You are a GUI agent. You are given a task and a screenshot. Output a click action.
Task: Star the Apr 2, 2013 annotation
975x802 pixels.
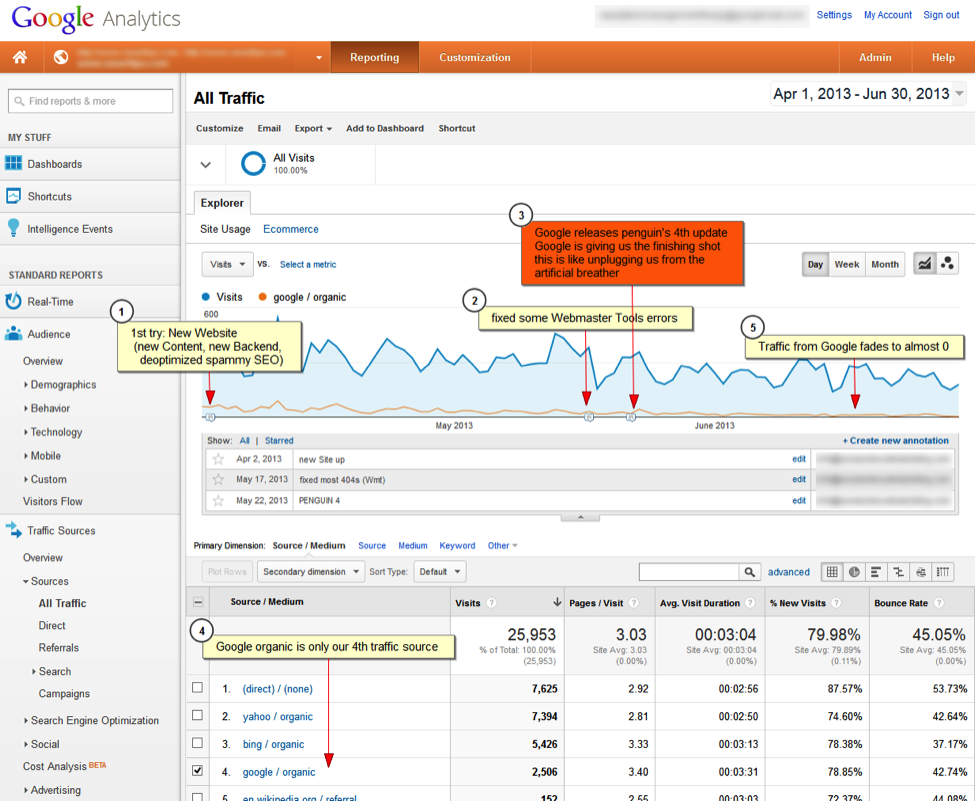pos(218,459)
